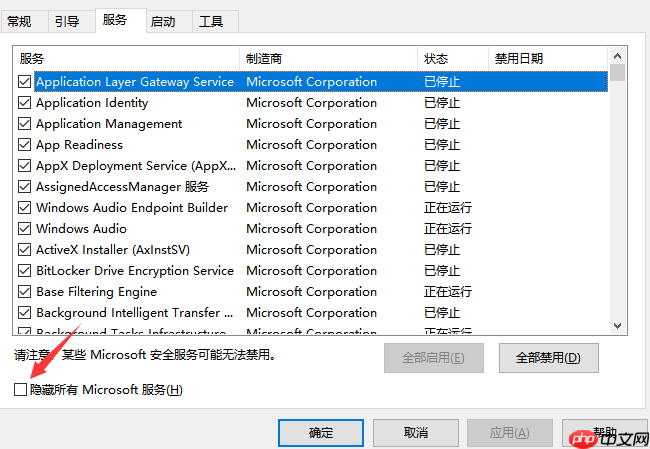Click the 全部启用(E) button
This screenshot has width=650, height=449.
pos(434,358)
